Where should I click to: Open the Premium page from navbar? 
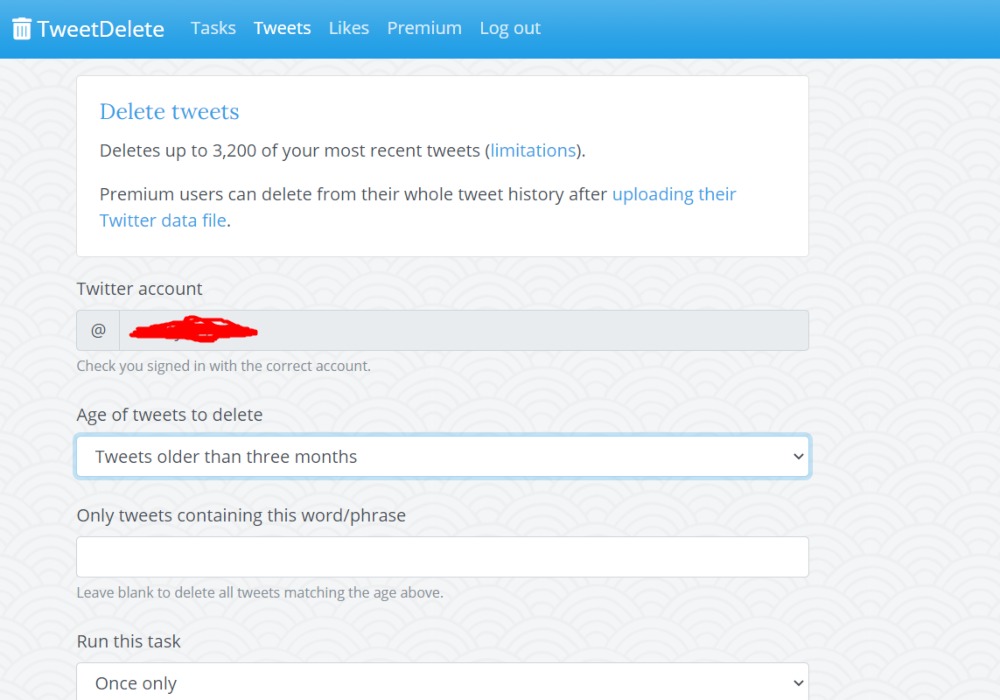tap(424, 28)
